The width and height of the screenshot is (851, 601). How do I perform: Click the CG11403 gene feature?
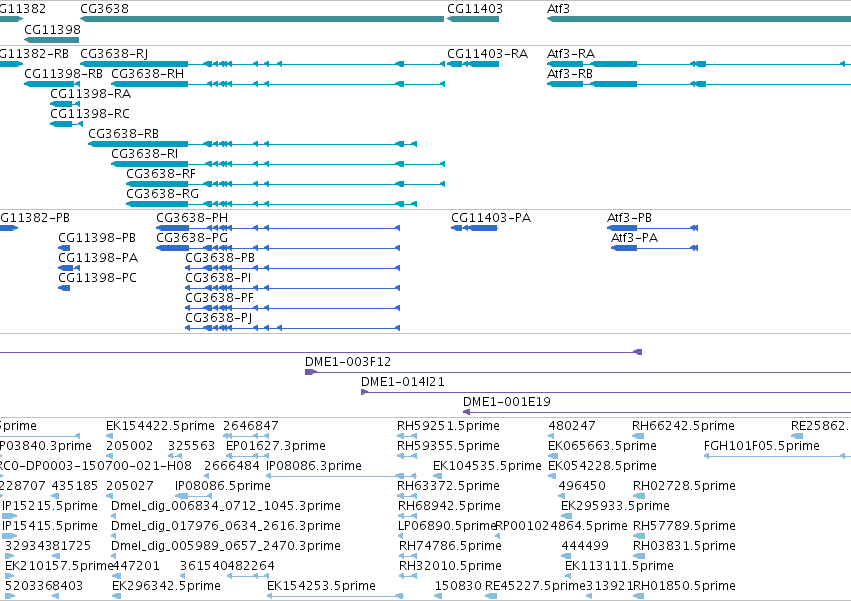click(x=473, y=19)
